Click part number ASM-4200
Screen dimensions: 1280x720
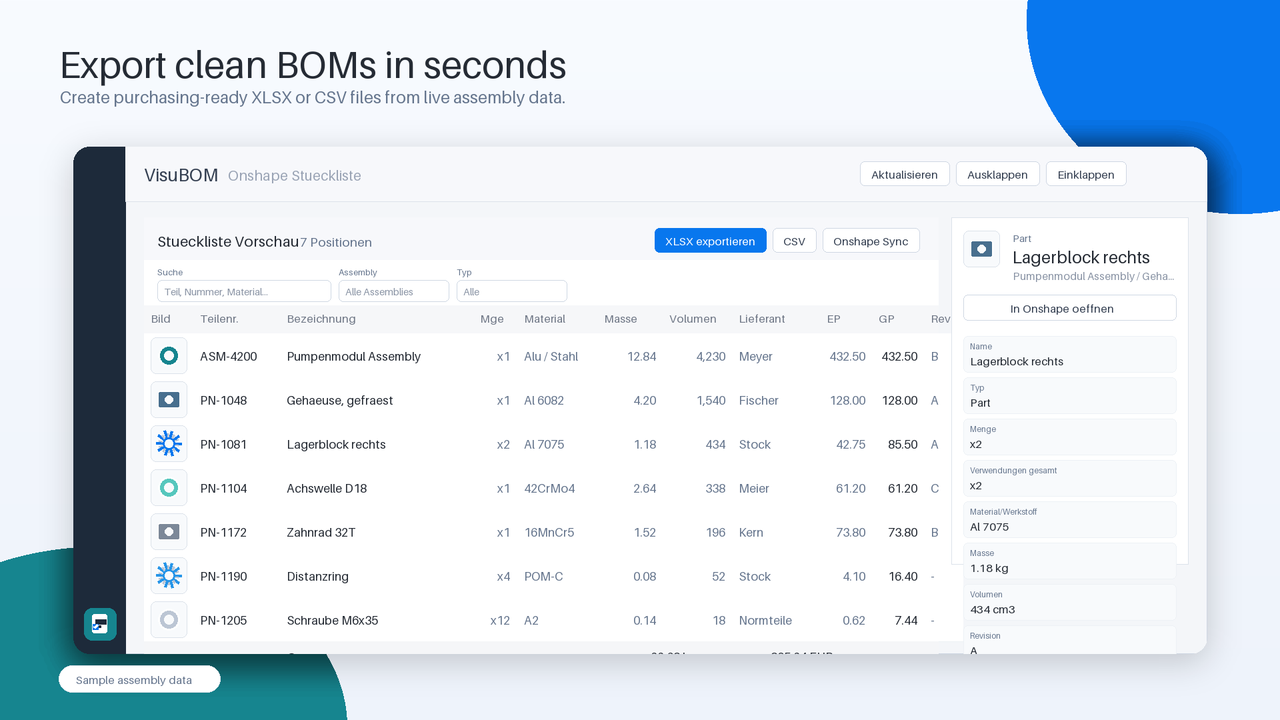click(x=228, y=356)
